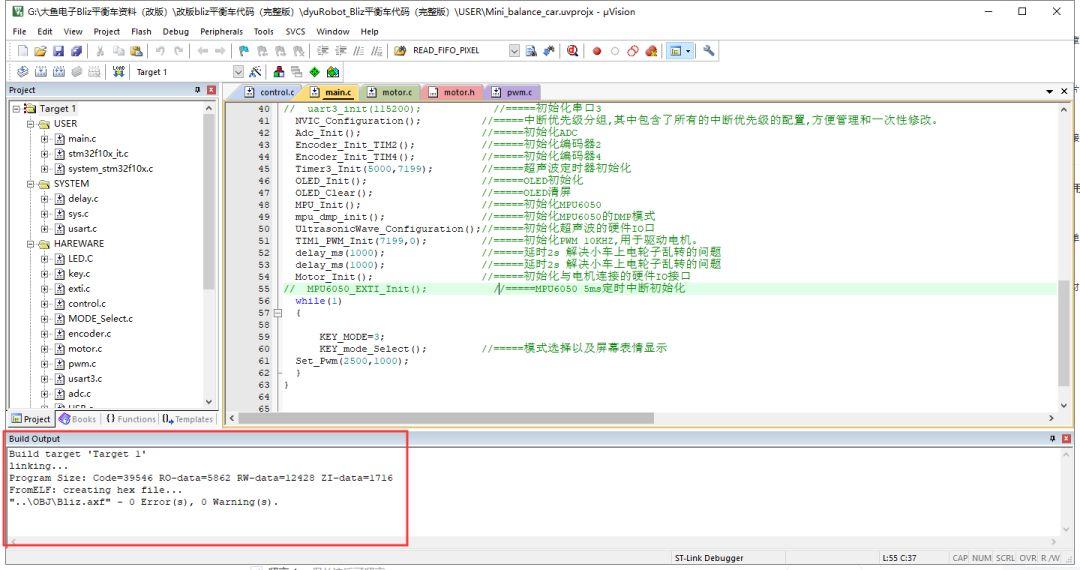Click the Open file toolbar icon
The height and width of the screenshot is (570, 1080).
point(39,50)
